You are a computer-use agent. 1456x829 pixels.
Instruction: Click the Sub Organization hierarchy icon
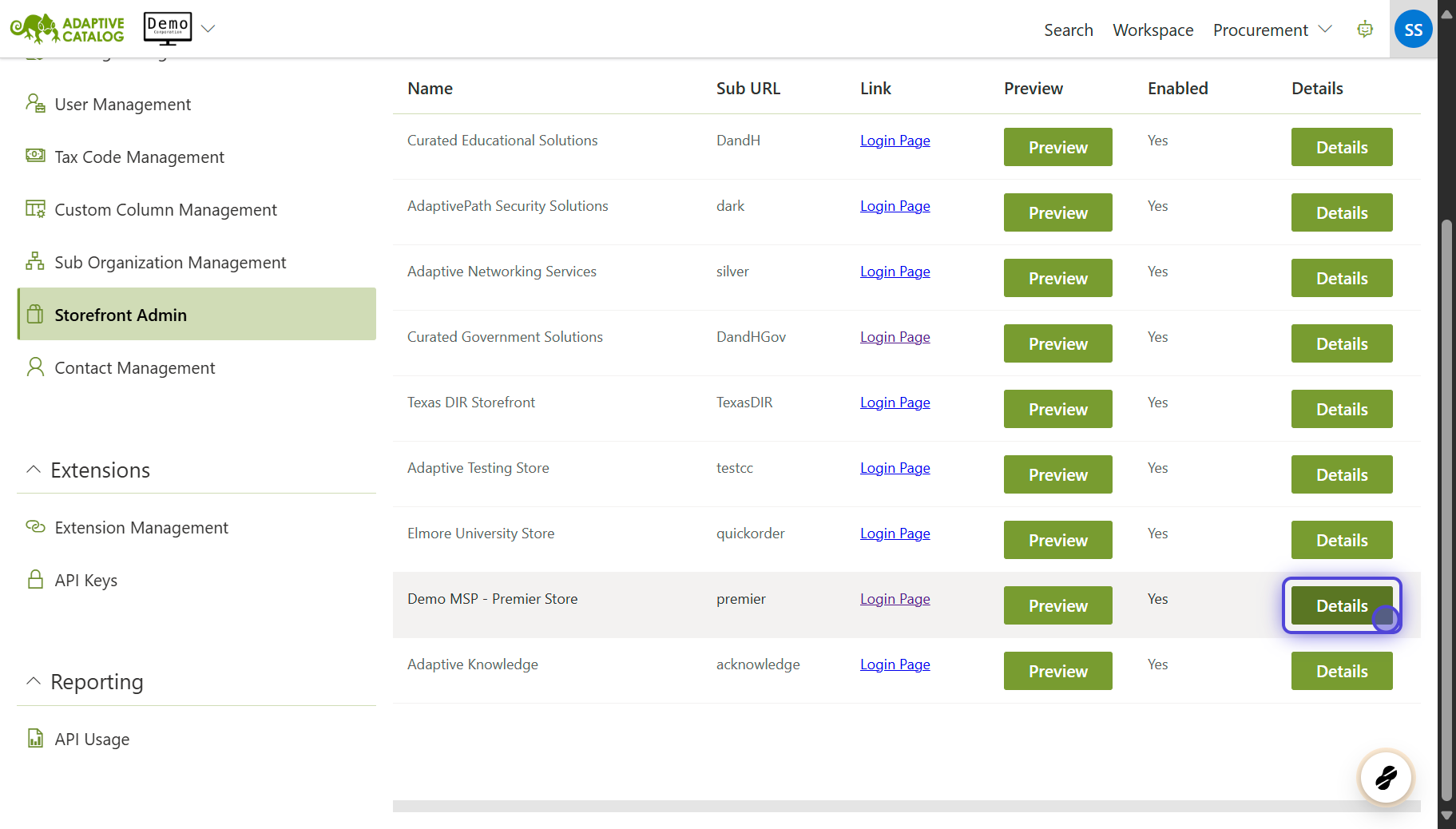35,261
